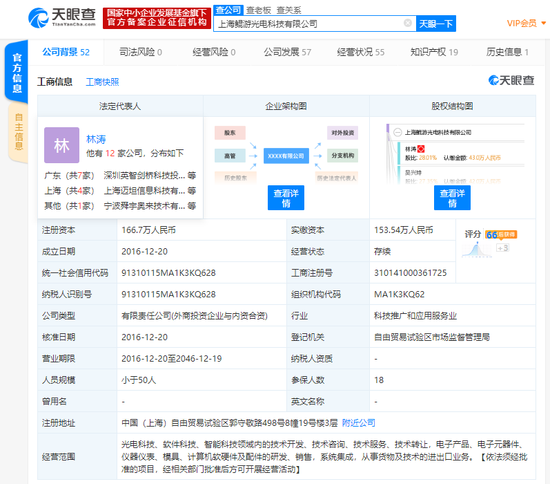View details of 企业架构图

click(x=286, y=198)
